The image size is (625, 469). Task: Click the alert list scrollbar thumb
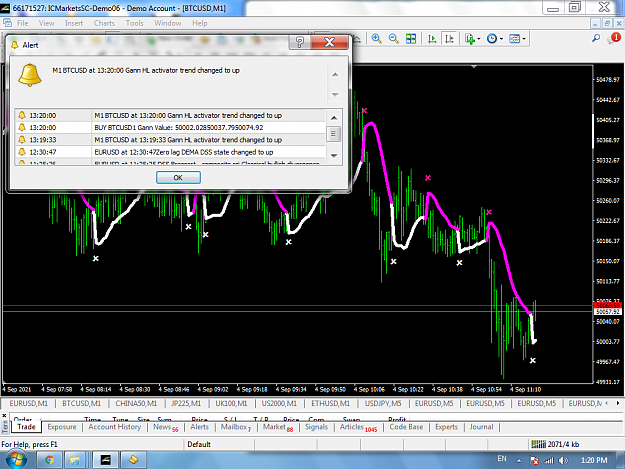[x=334, y=134]
